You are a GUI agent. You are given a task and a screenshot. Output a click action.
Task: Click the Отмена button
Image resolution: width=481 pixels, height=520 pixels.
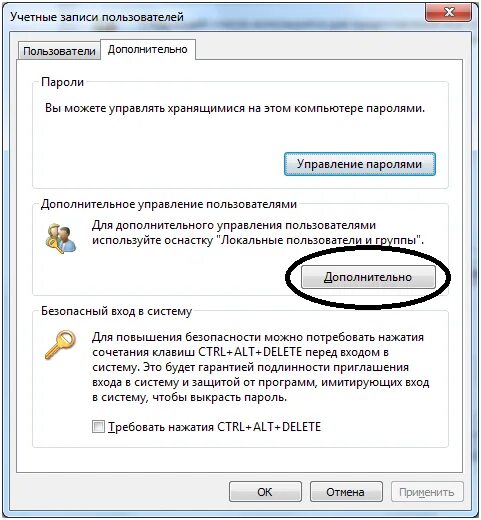click(346, 492)
